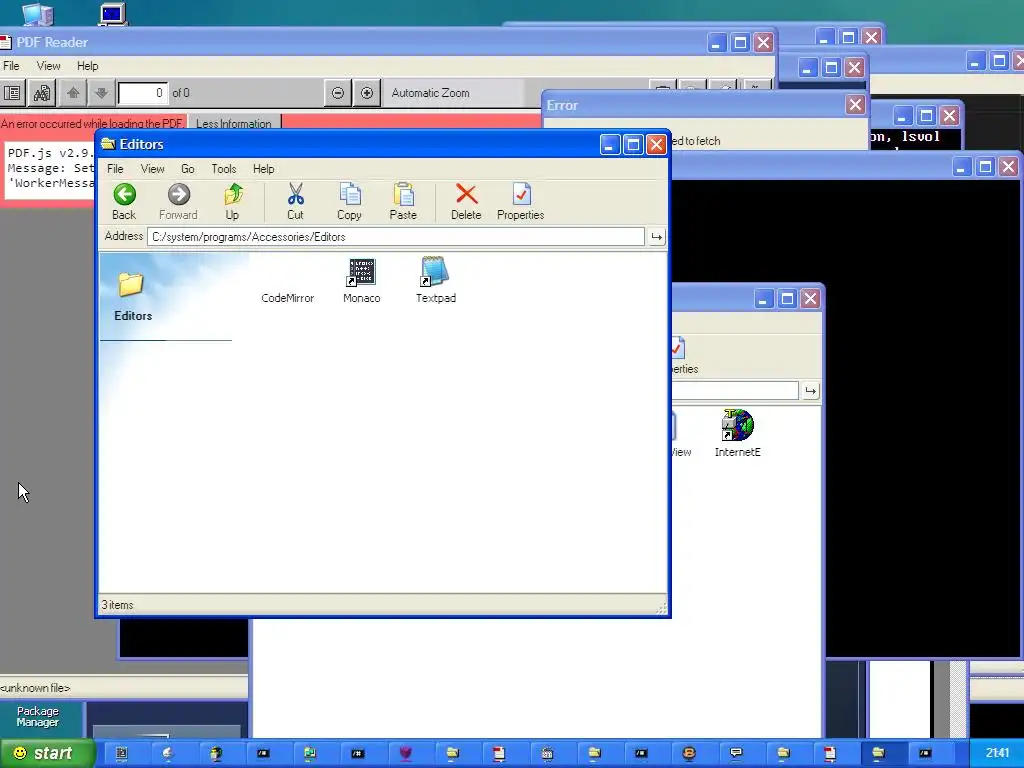Select the Monaco shortcut icon
The width and height of the screenshot is (1024, 768).
tap(361, 273)
